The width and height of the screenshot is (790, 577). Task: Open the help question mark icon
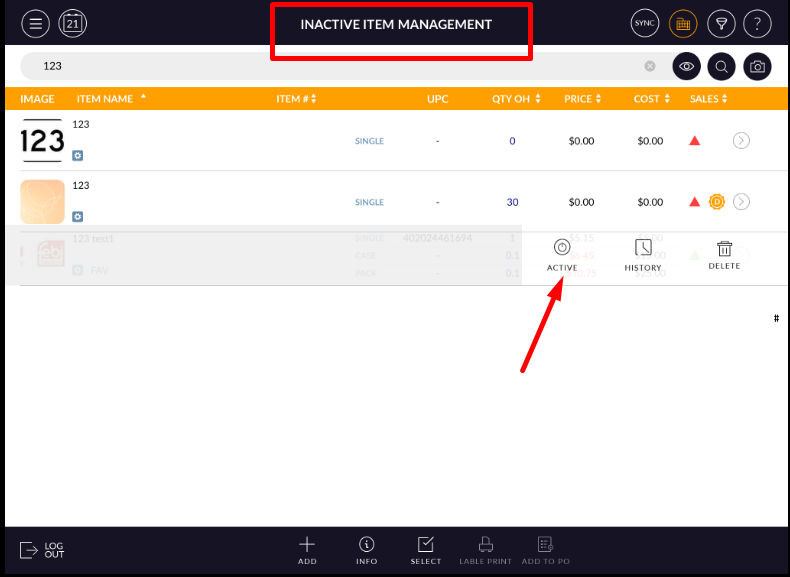tap(758, 23)
